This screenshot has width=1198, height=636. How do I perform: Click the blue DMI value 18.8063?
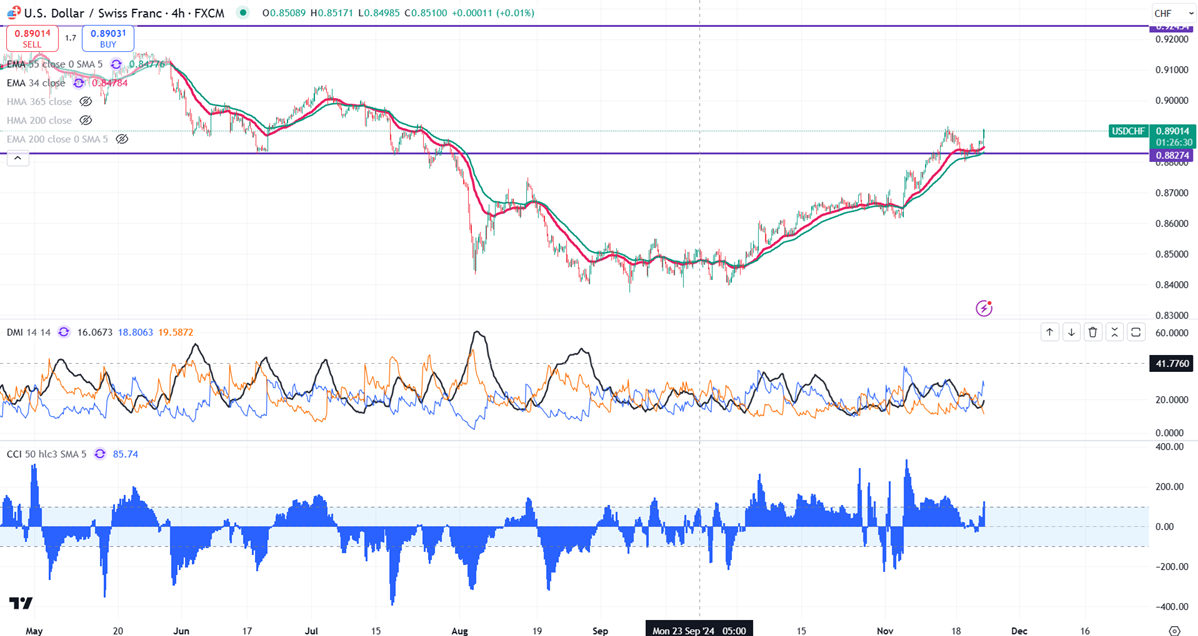[135, 333]
